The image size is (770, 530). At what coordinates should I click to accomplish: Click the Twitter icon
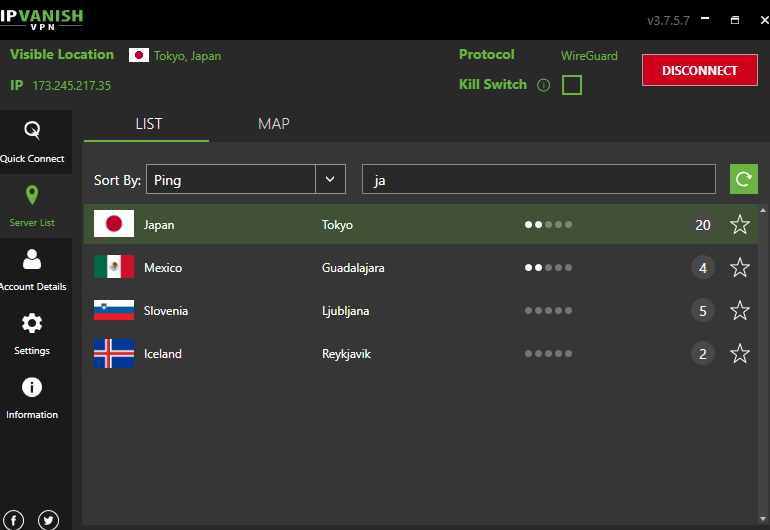coord(48,520)
